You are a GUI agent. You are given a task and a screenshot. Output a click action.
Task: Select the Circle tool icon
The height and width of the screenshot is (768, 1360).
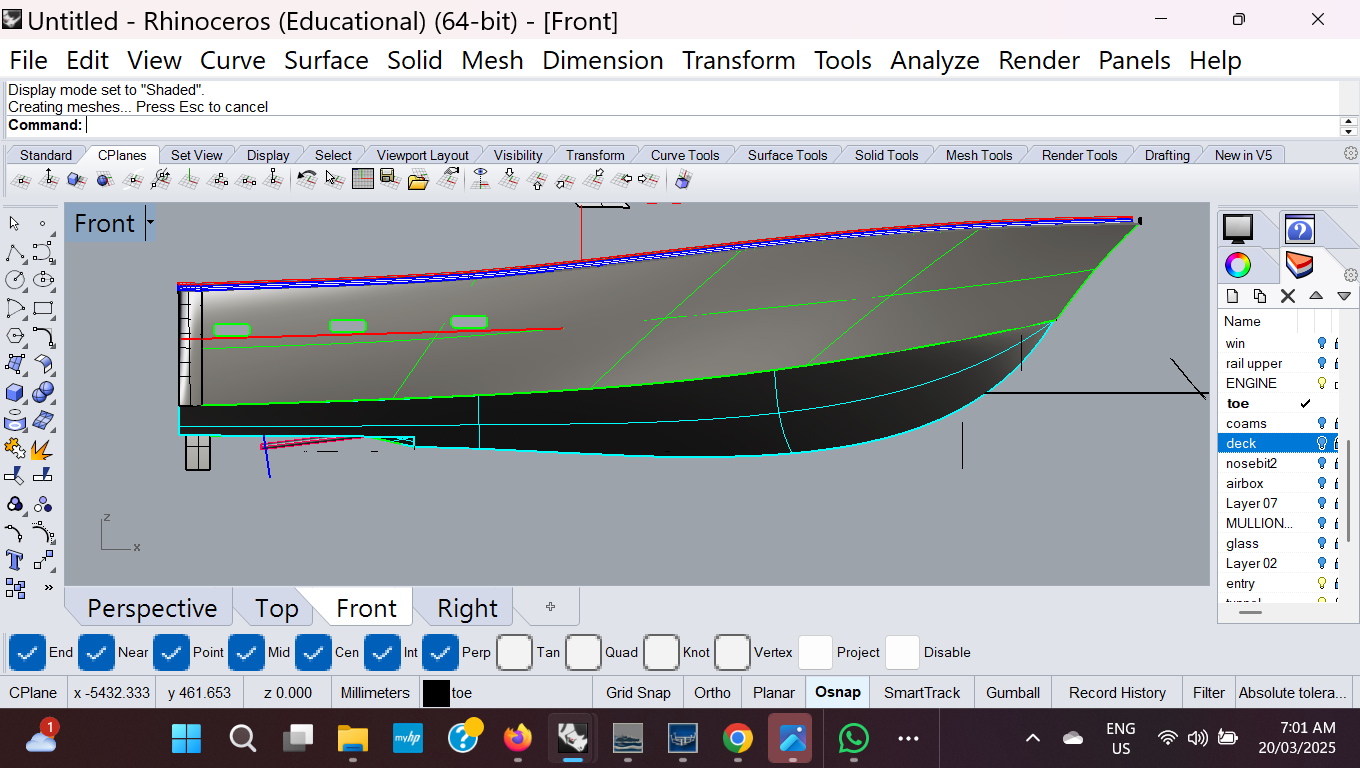click(x=15, y=280)
